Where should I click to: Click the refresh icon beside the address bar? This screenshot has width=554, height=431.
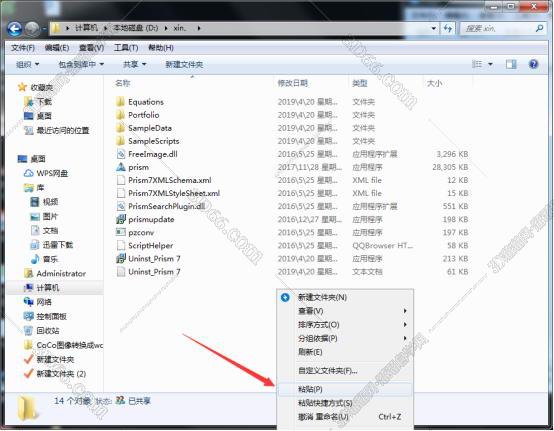click(448, 28)
